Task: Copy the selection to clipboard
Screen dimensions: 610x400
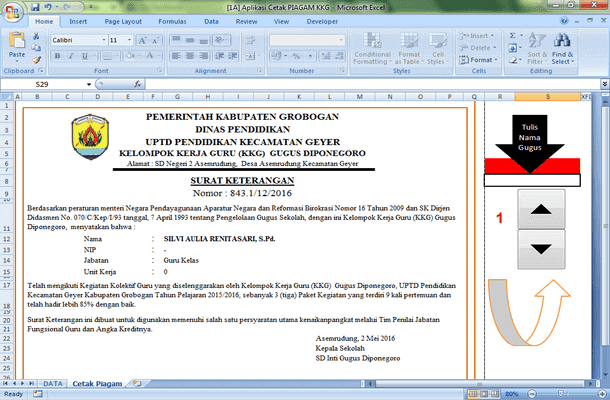Action: (x=36, y=48)
